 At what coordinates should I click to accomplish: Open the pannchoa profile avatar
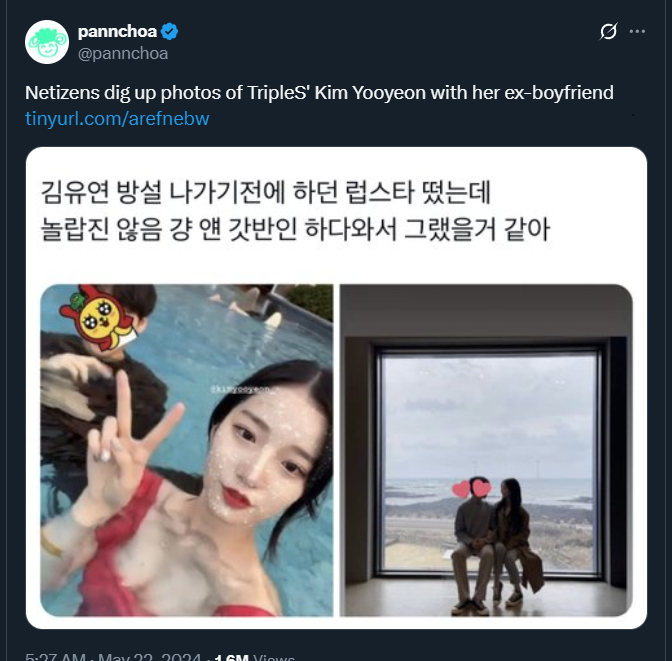47,42
